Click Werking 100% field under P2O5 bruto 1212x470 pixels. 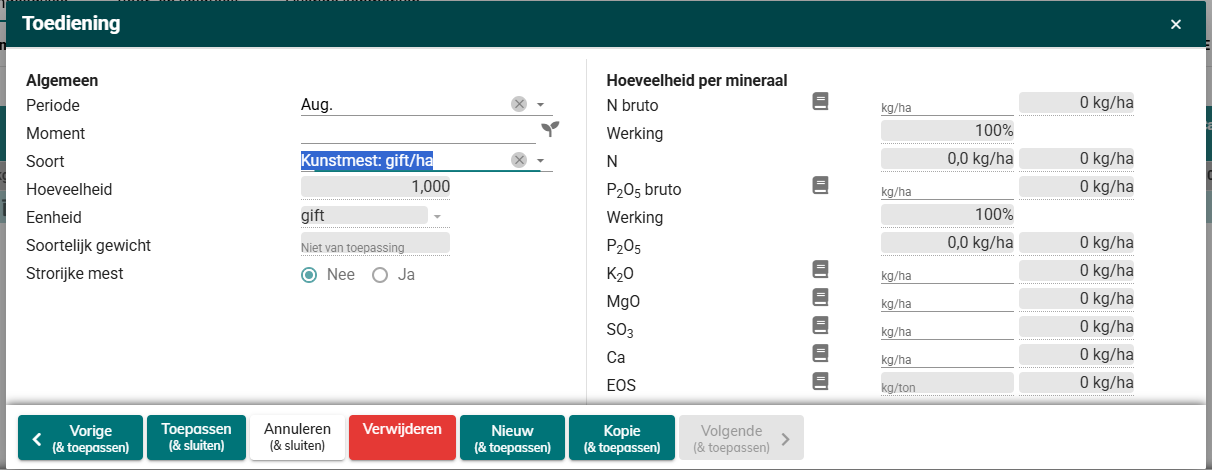coord(947,215)
